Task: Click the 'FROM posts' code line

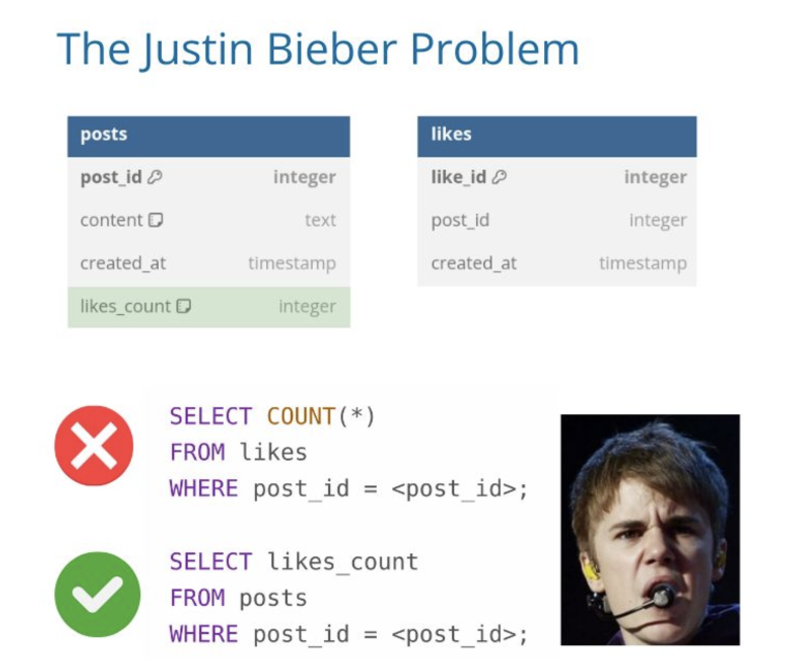Action: pyautogui.click(x=240, y=598)
